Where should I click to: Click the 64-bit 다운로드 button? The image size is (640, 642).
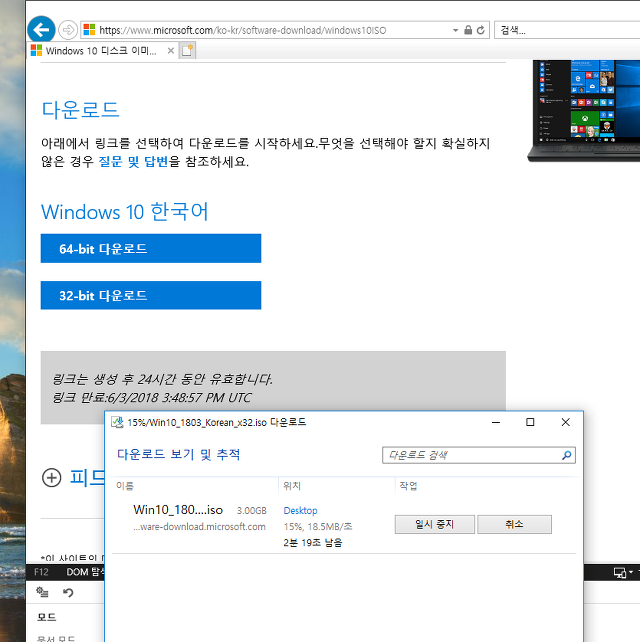click(151, 249)
